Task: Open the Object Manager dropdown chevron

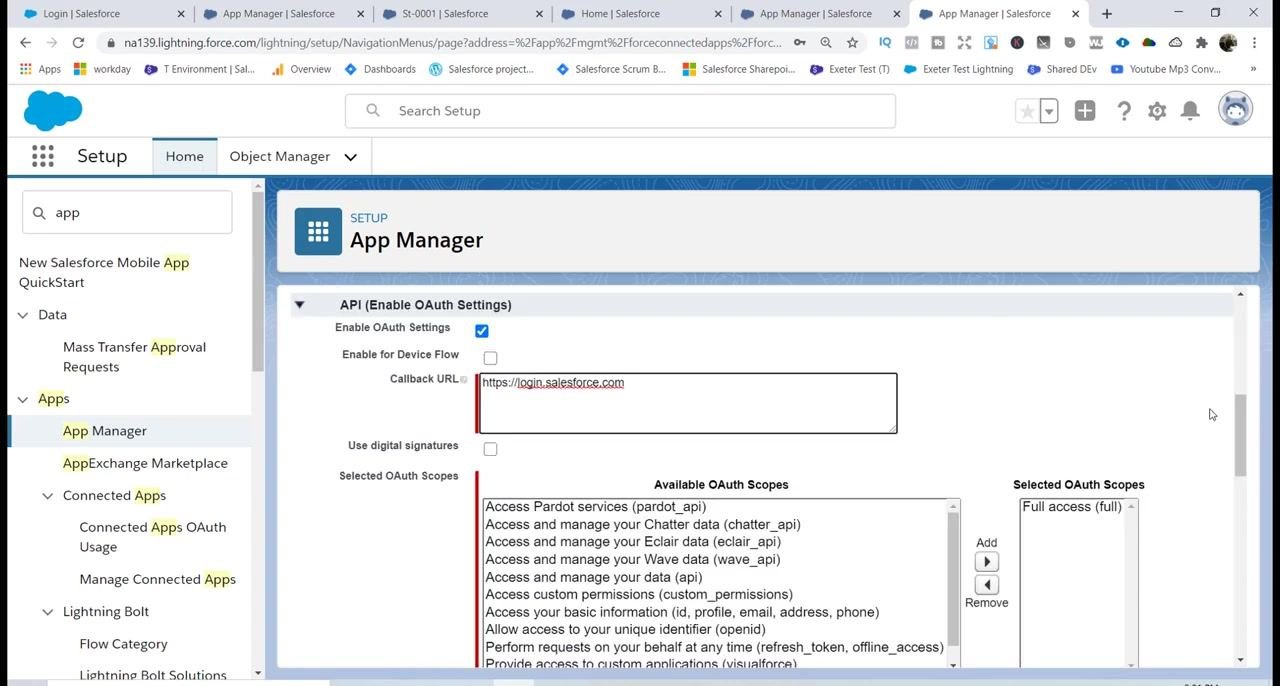Action: click(350, 157)
